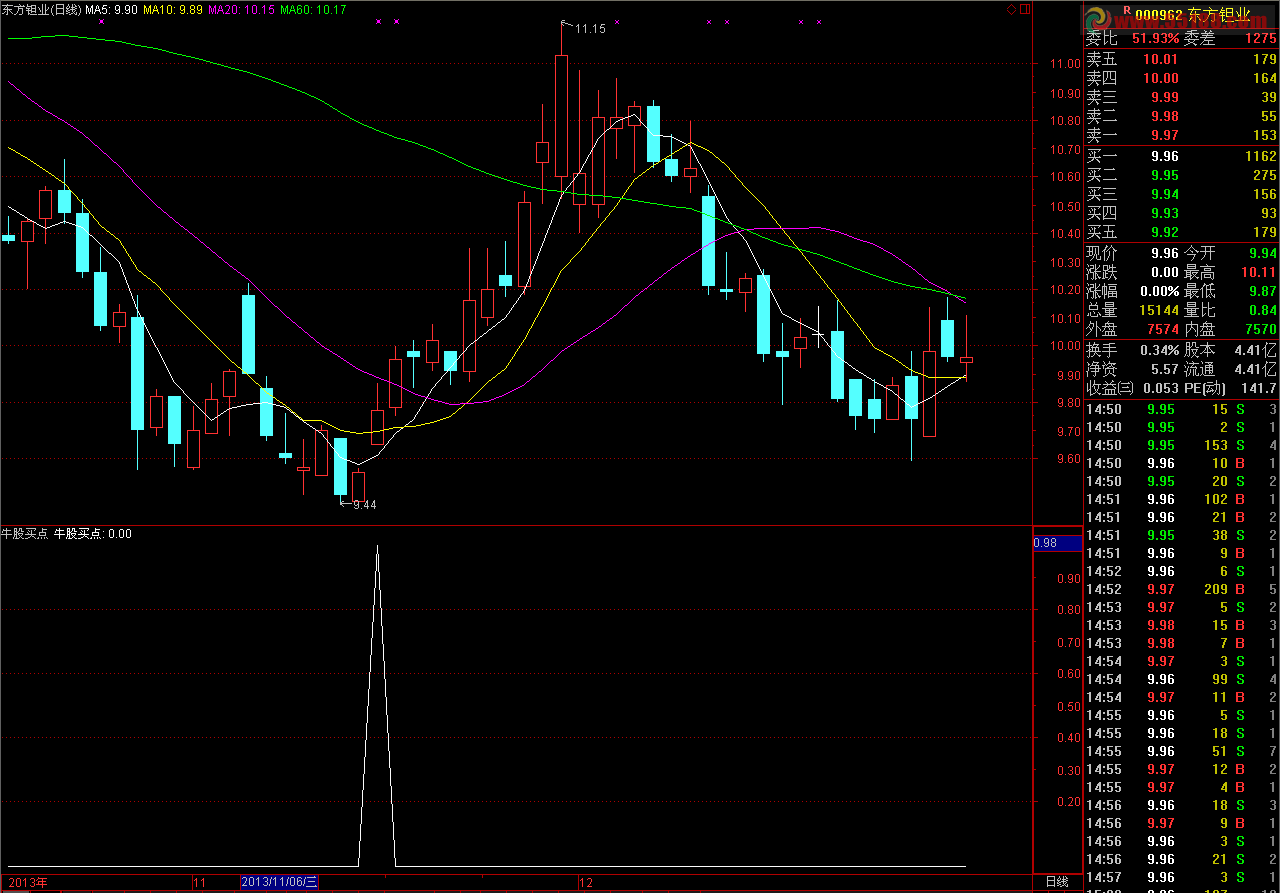
Task: Select the MA5: 9.90 indicator label
Action: [x=111, y=9]
